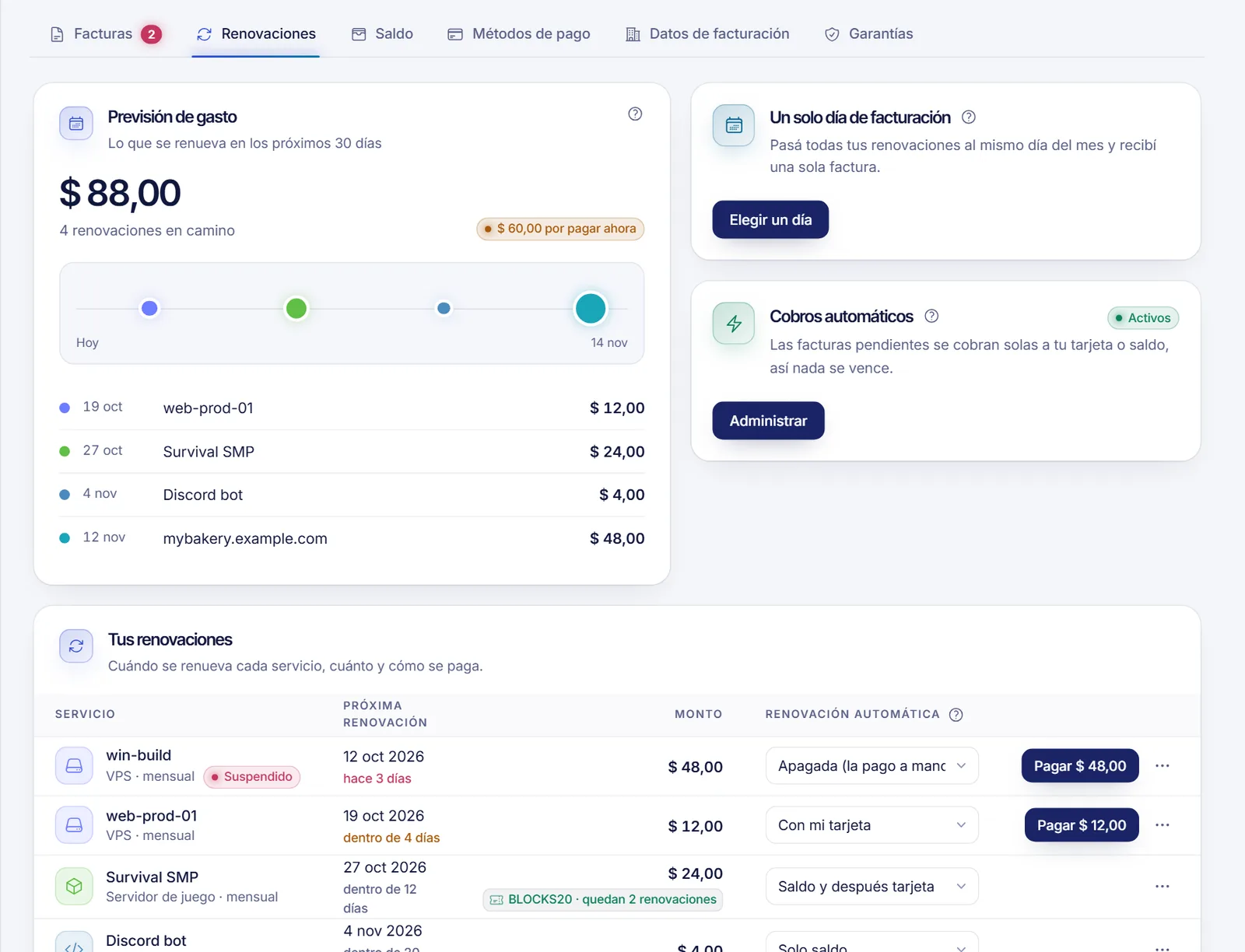Click calendar icon of Previsión de gasto card

point(76,124)
